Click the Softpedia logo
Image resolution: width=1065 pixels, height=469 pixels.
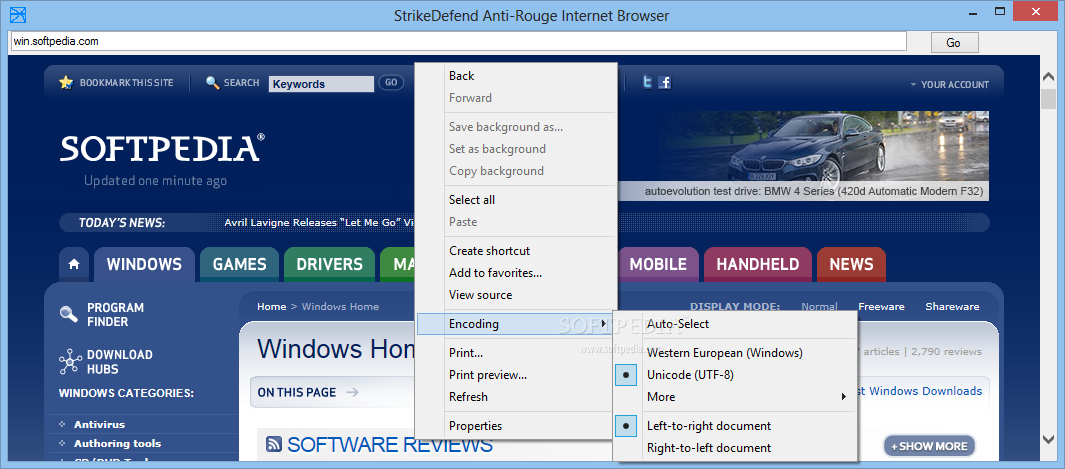click(x=162, y=148)
